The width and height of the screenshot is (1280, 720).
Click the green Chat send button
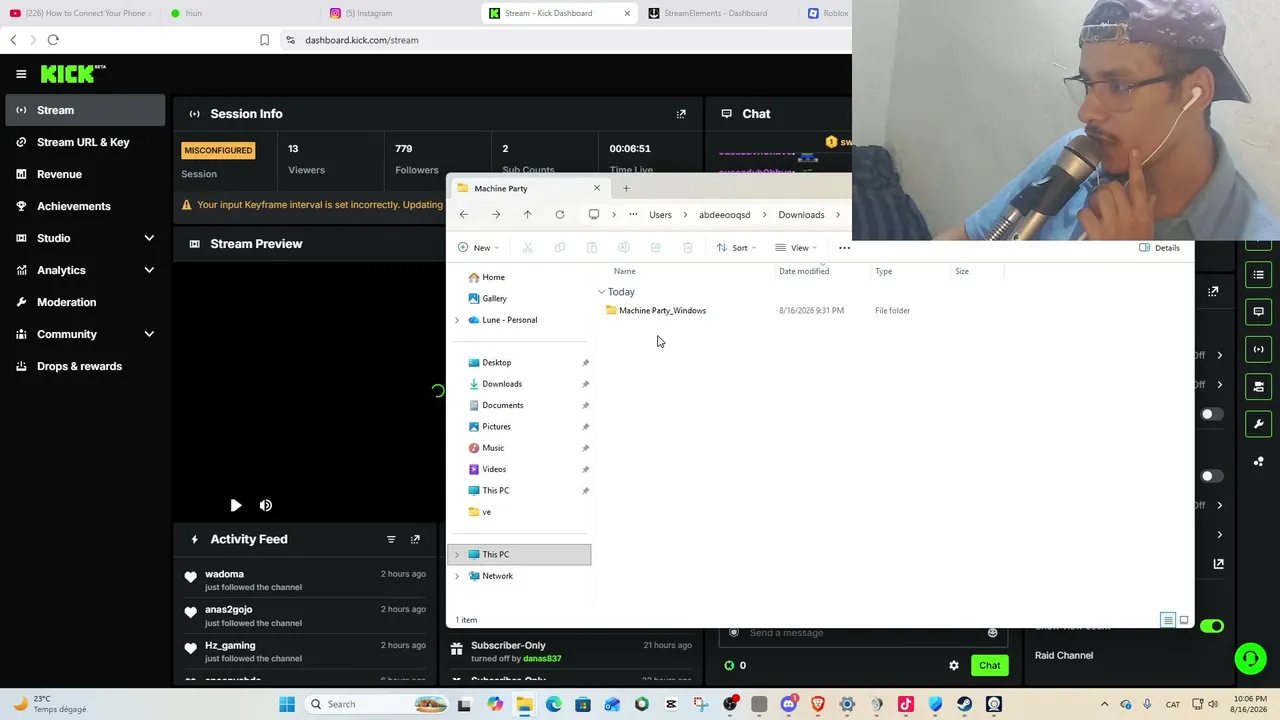click(x=989, y=665)
